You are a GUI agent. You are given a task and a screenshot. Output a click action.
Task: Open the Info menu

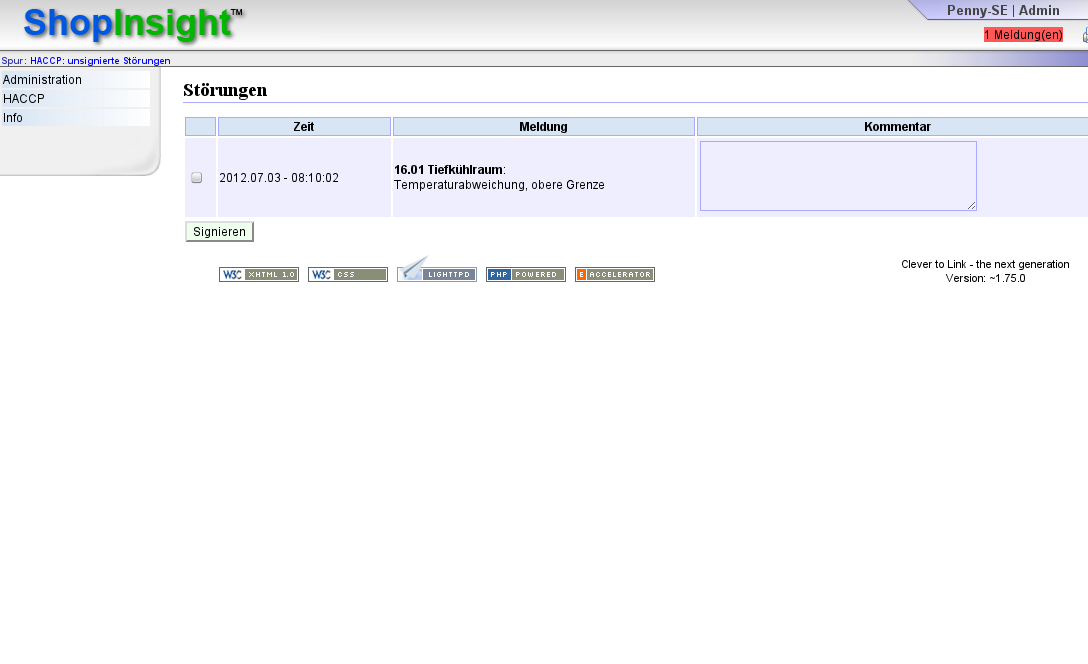76,118
